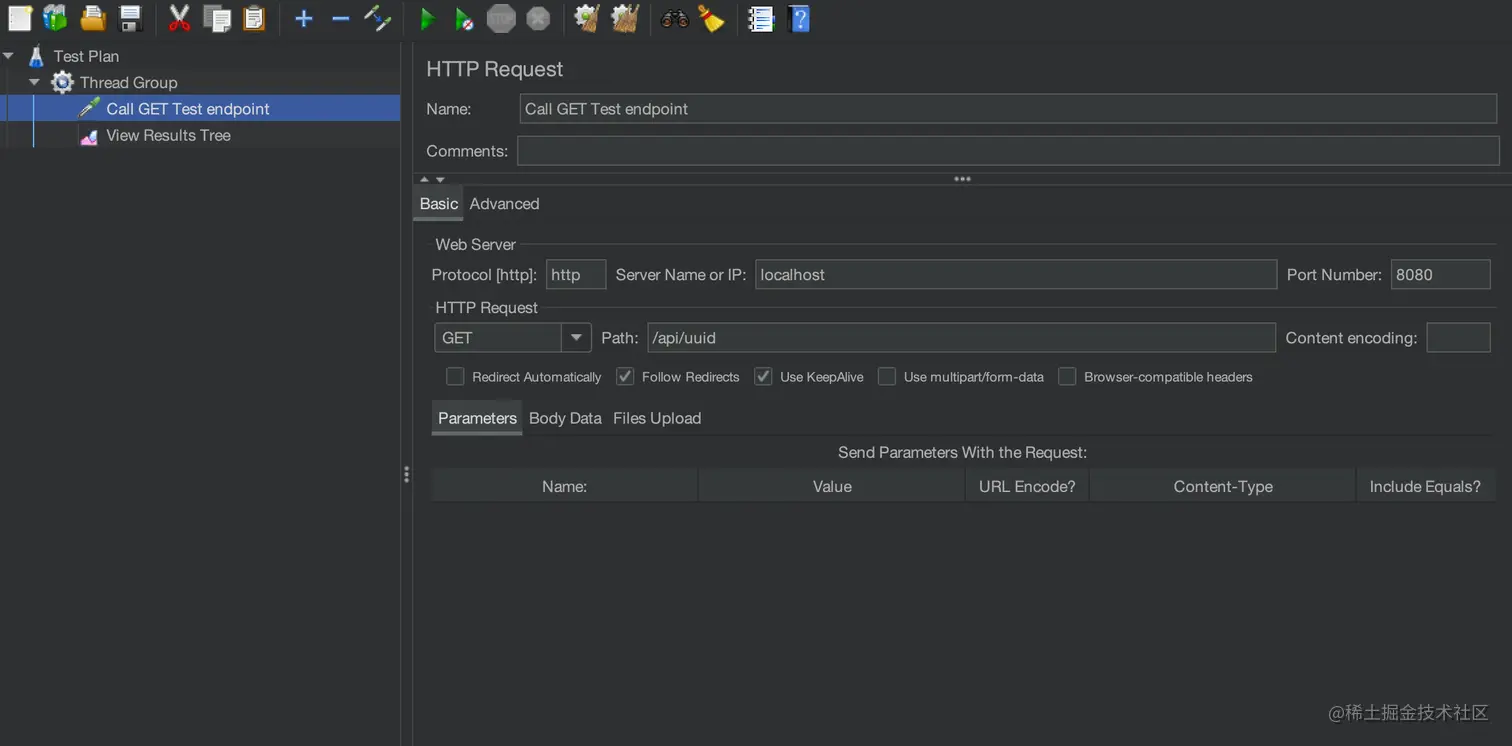Click the Function Helper dialog icon

pyautogui.click(x=761, y=18)
